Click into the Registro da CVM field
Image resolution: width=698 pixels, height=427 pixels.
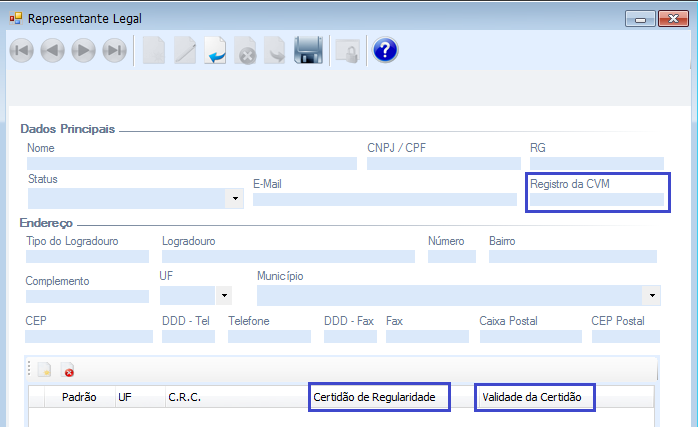click(597, 199)
